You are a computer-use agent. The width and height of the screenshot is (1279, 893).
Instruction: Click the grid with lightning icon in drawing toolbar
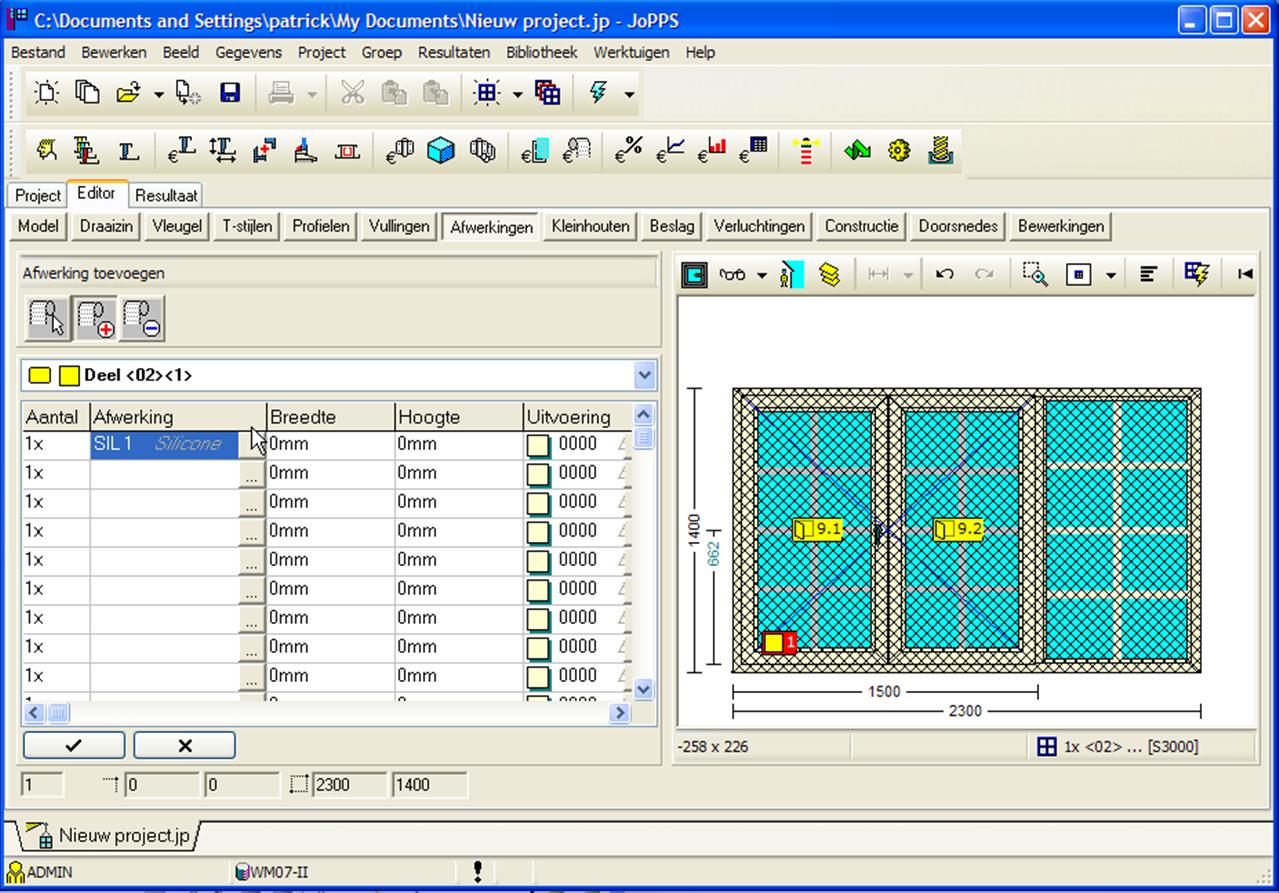(1197, 274)
